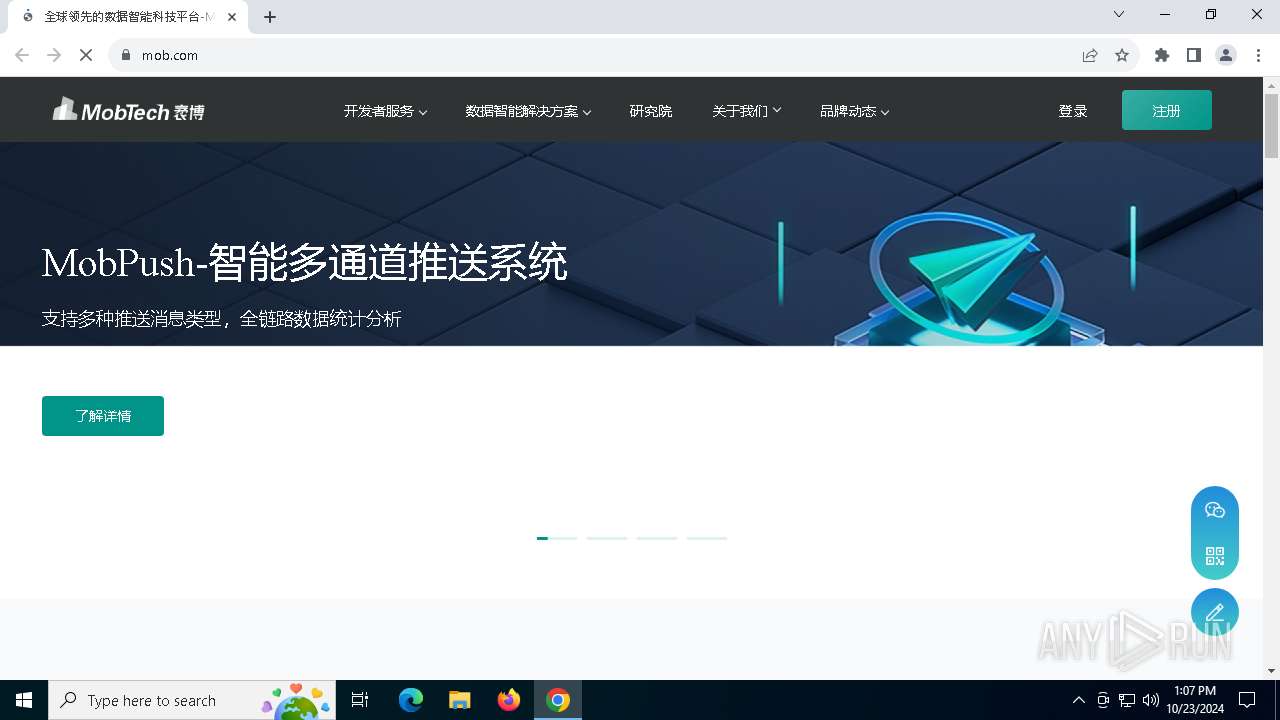Open the WeChat floating contact icon
1280x720 pixels.
[1215, 510]
